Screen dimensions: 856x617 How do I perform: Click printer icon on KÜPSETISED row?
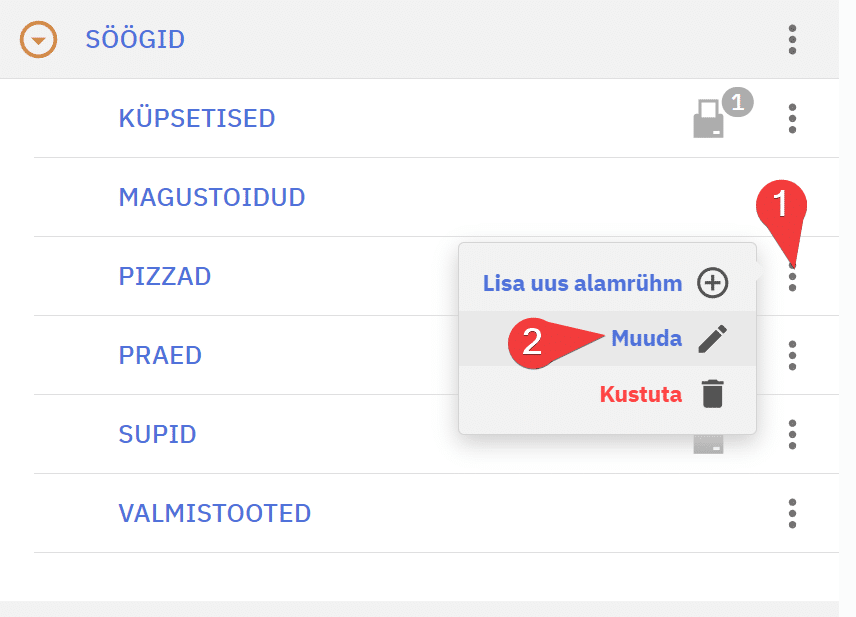pyautogui.click(x=708, y=119)
